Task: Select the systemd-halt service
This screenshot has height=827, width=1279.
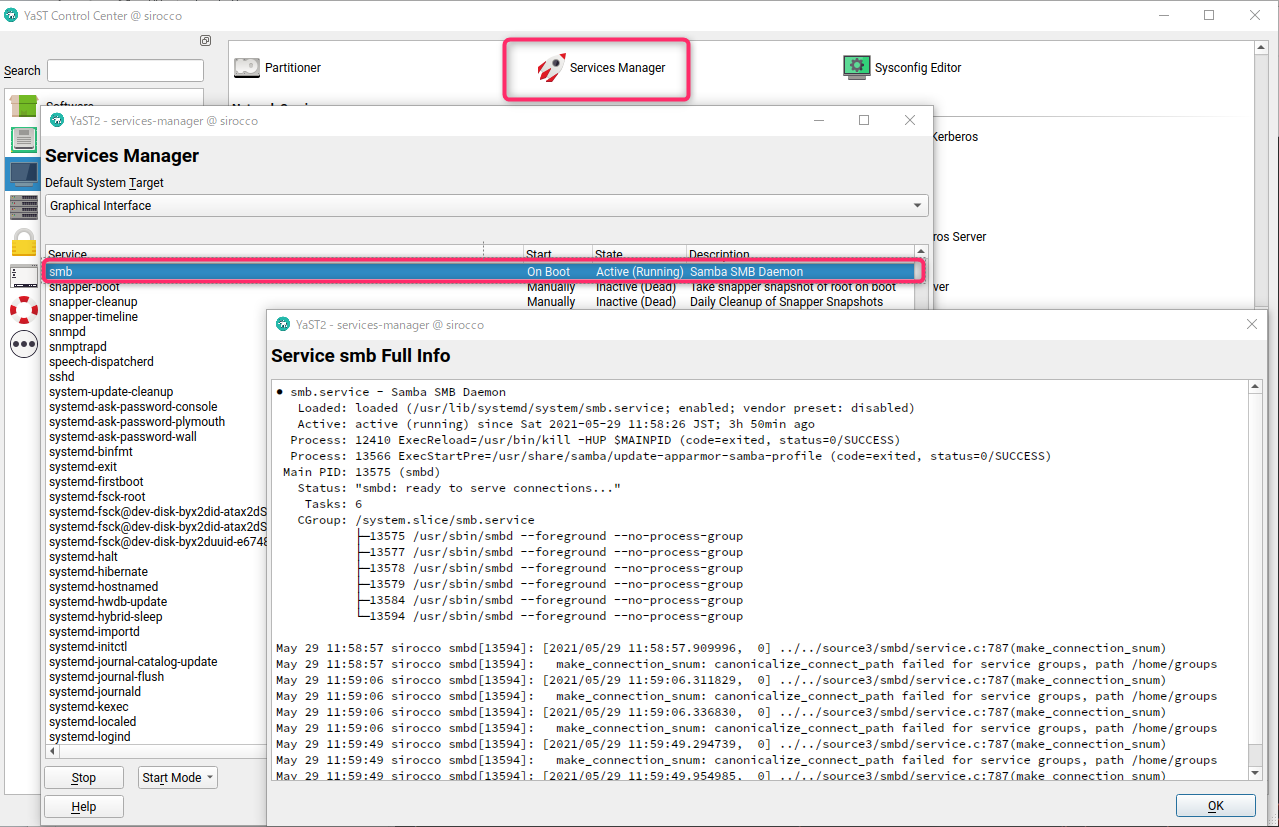Action: pyautogui.click(x=83, y=557)
